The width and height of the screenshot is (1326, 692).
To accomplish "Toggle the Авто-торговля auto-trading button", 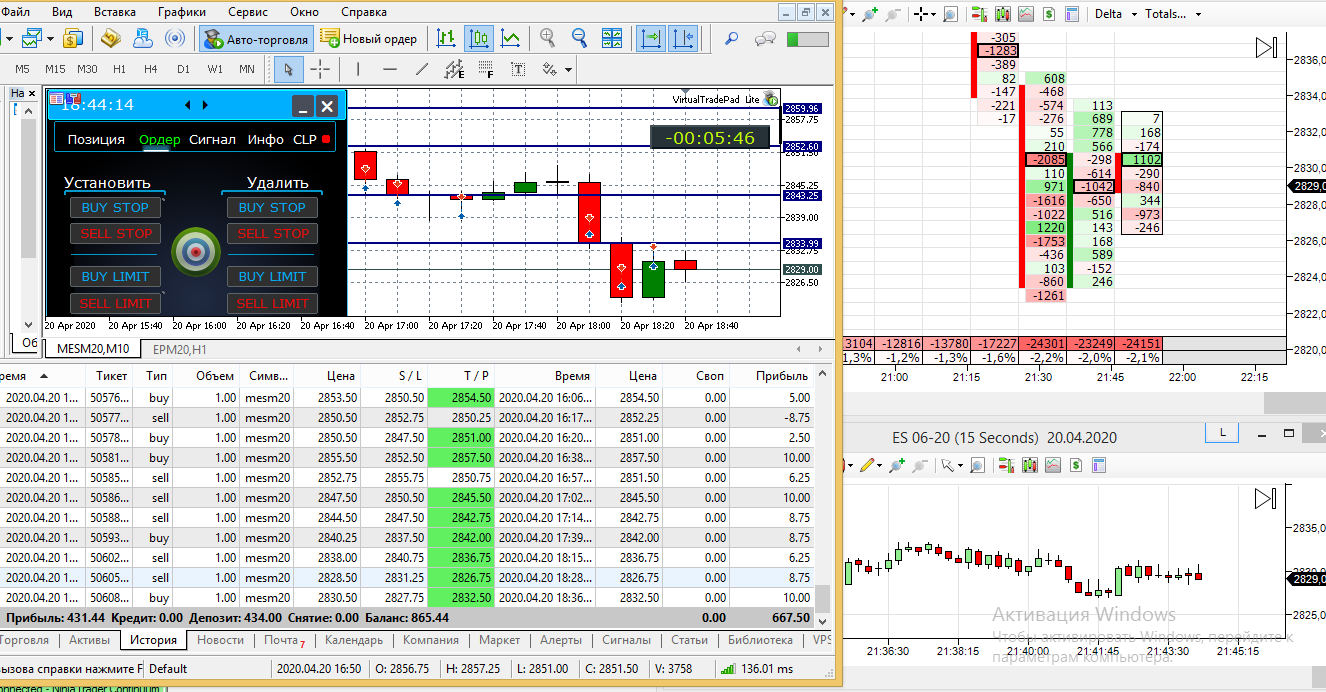I will click(255, 39).
